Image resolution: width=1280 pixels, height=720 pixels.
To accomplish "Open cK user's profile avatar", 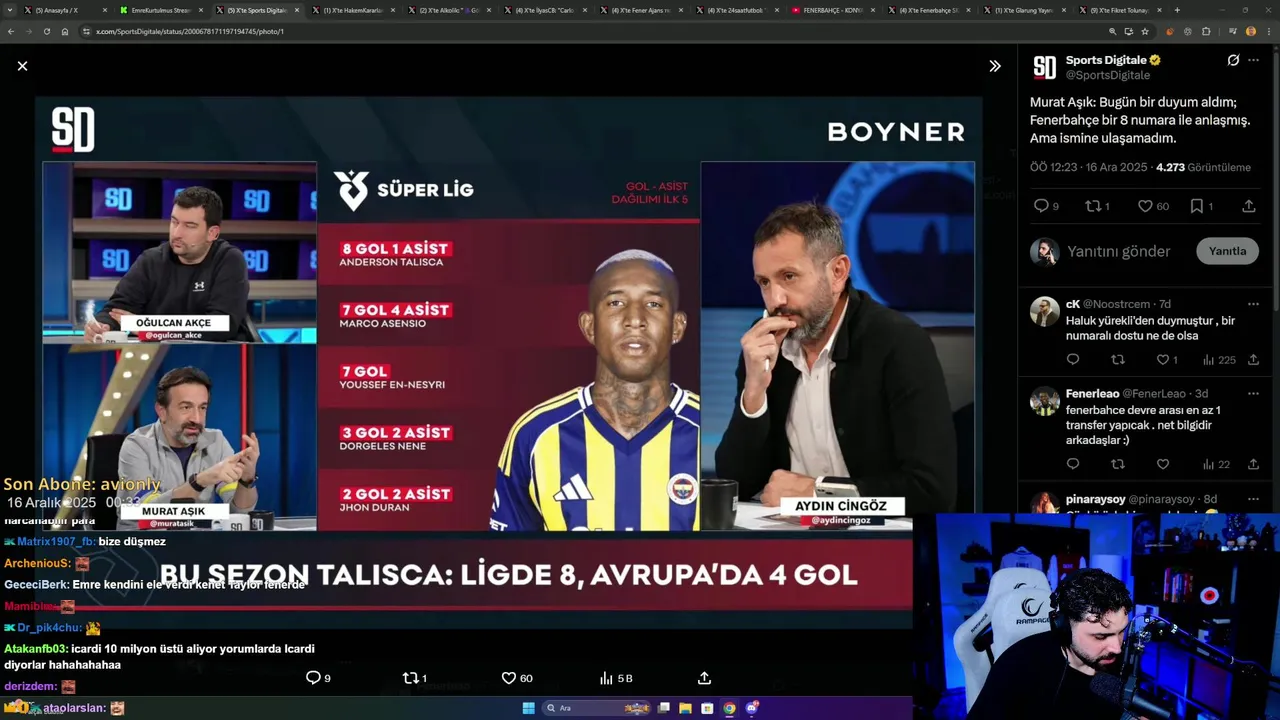I will (x=1045, y=311).
